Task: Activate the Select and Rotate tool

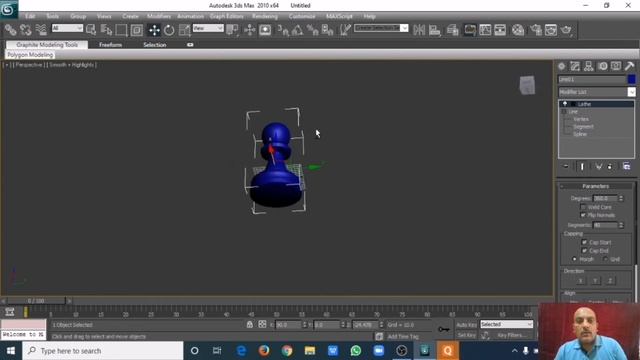Action: (x=169, y=30)
